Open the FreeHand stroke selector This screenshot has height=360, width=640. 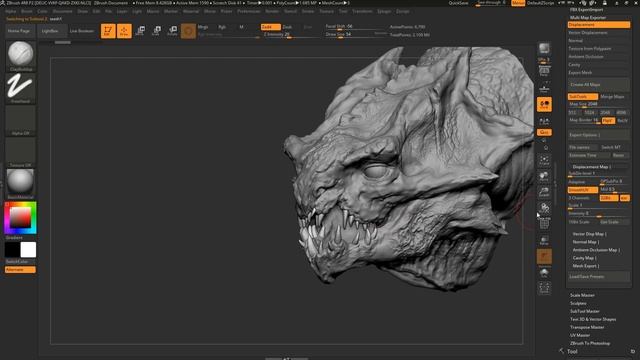tap(20, 88)
